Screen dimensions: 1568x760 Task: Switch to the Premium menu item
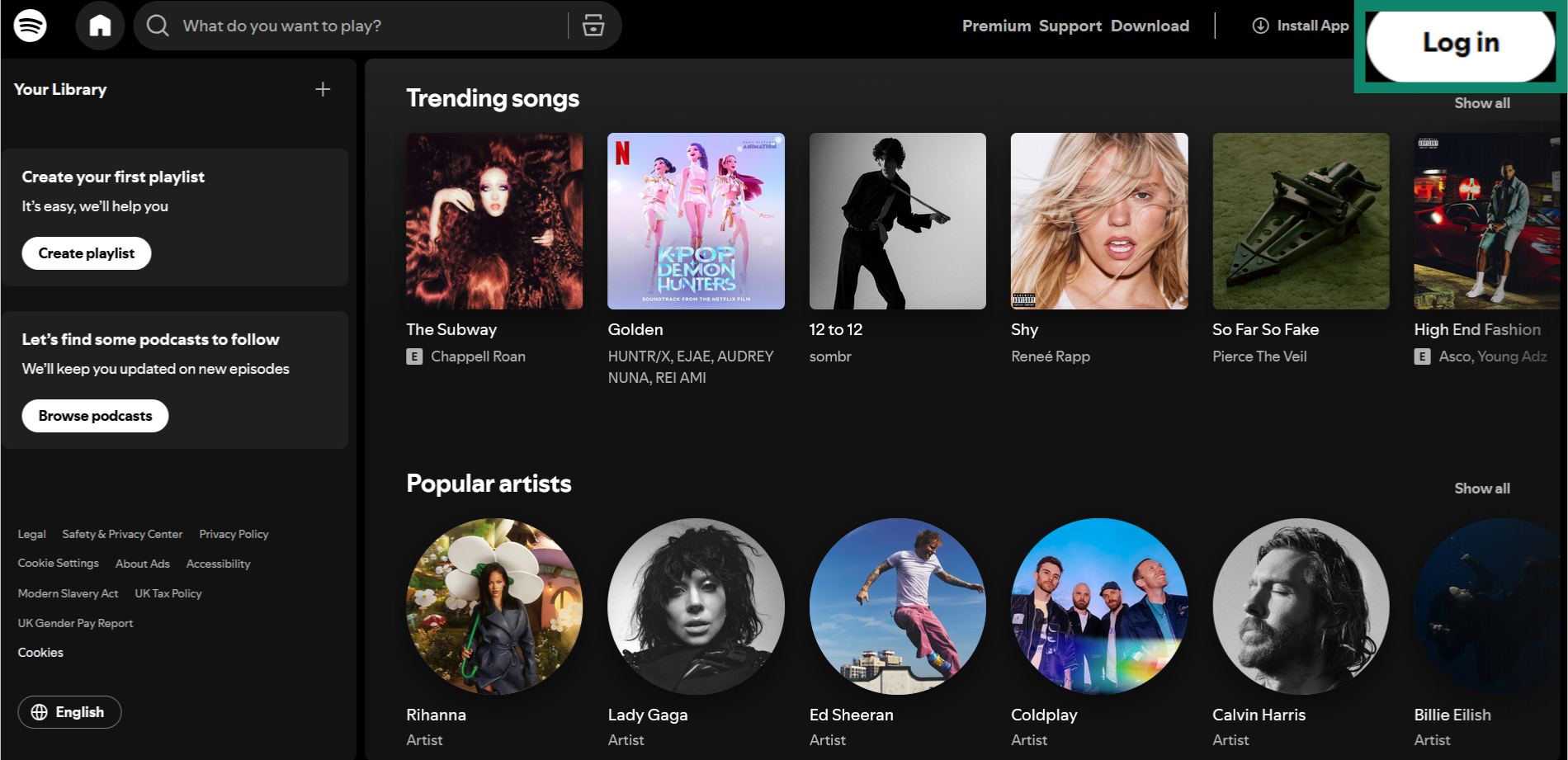[996, 26]
